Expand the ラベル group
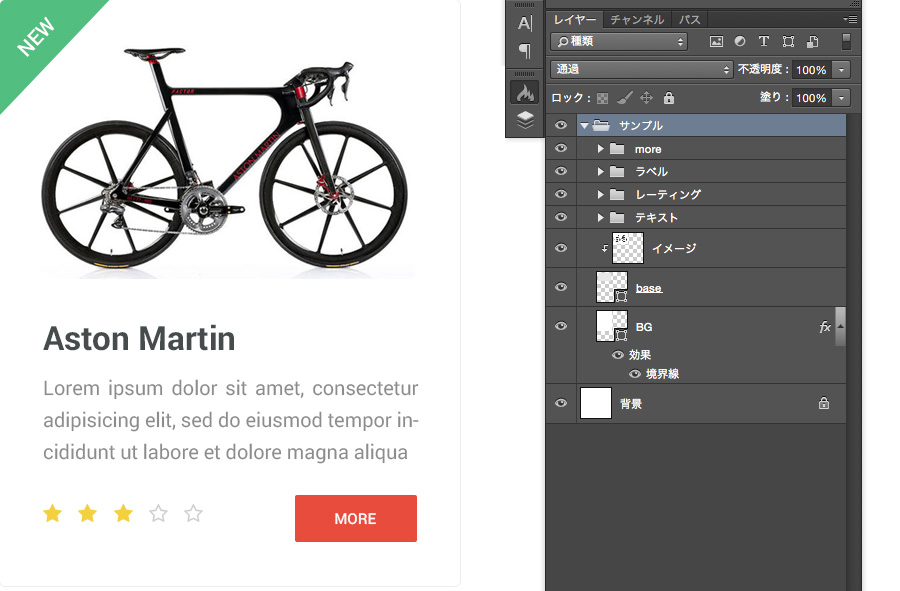Viewport: 900px width, 591px height. (600, 172)
